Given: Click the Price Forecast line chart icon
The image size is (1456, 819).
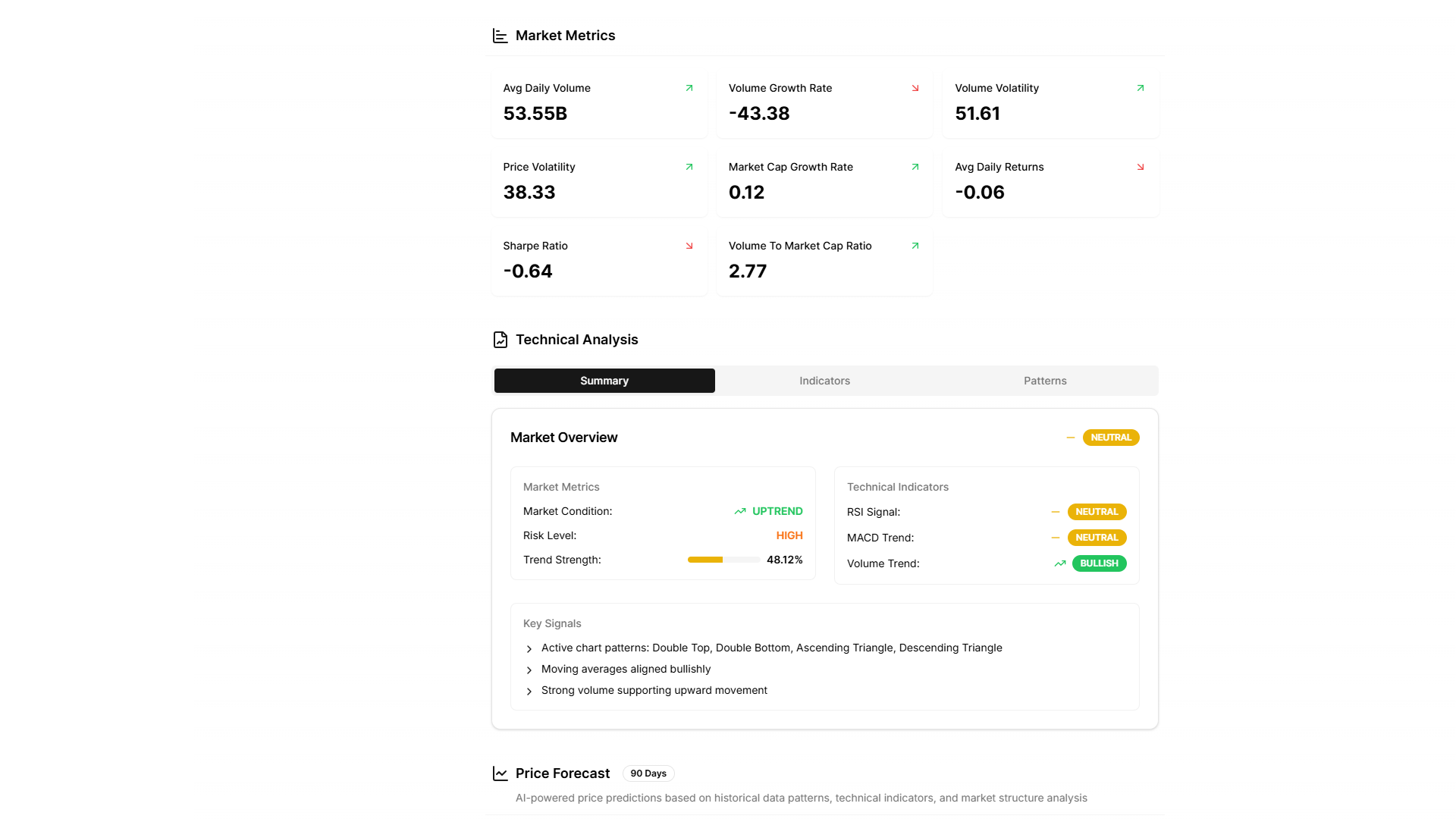Looking at the screenshot, I should pos(500,773).
